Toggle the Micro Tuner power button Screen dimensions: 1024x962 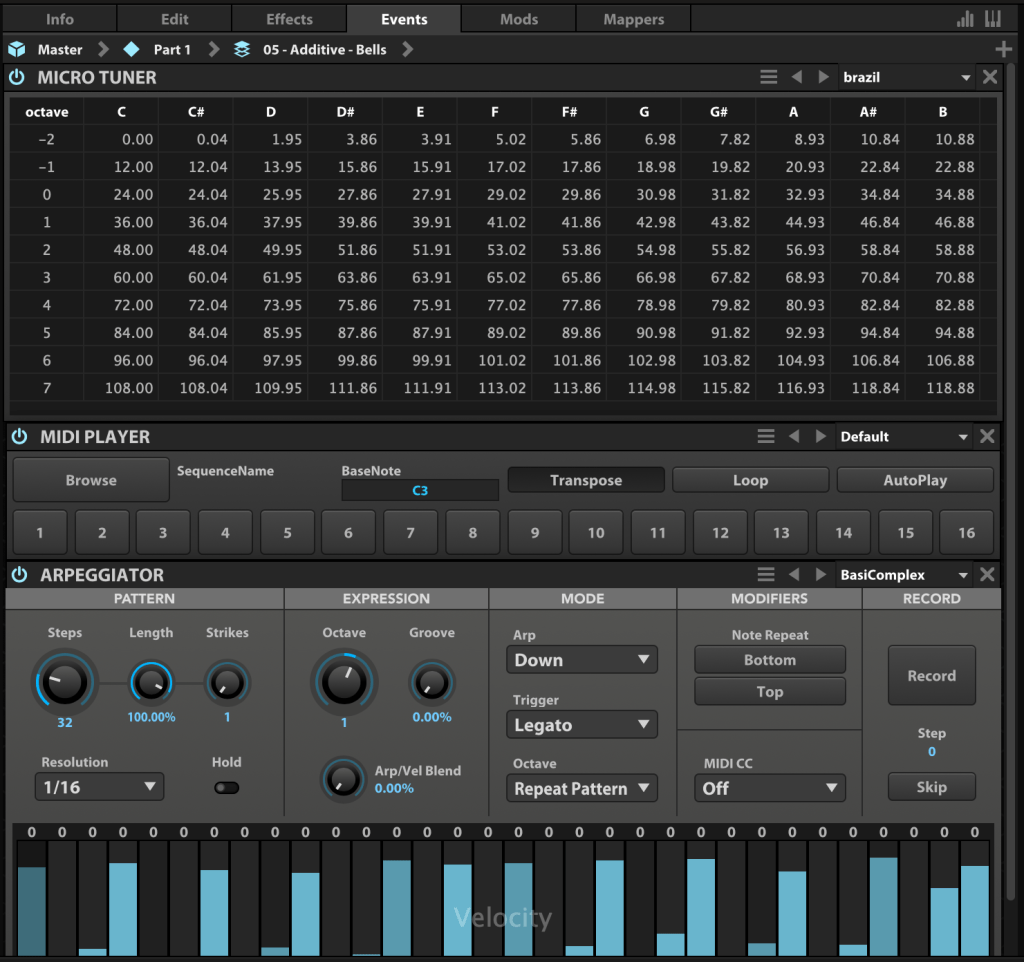pos(17,77)
